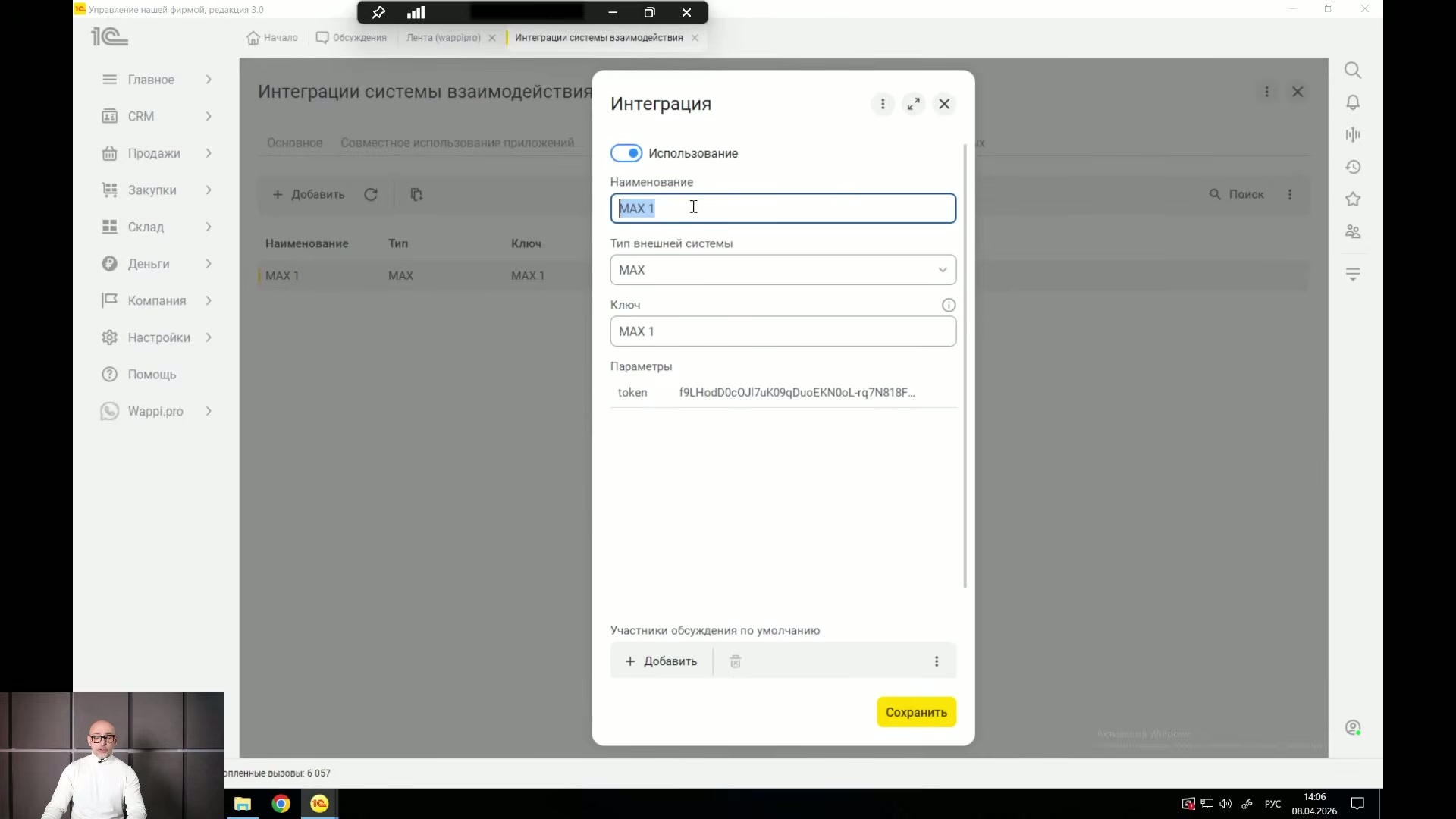The height and width of the screenshot is (819, 1456).
Task: Click the trash icon in participants toolbar
Action: [735, 661]
